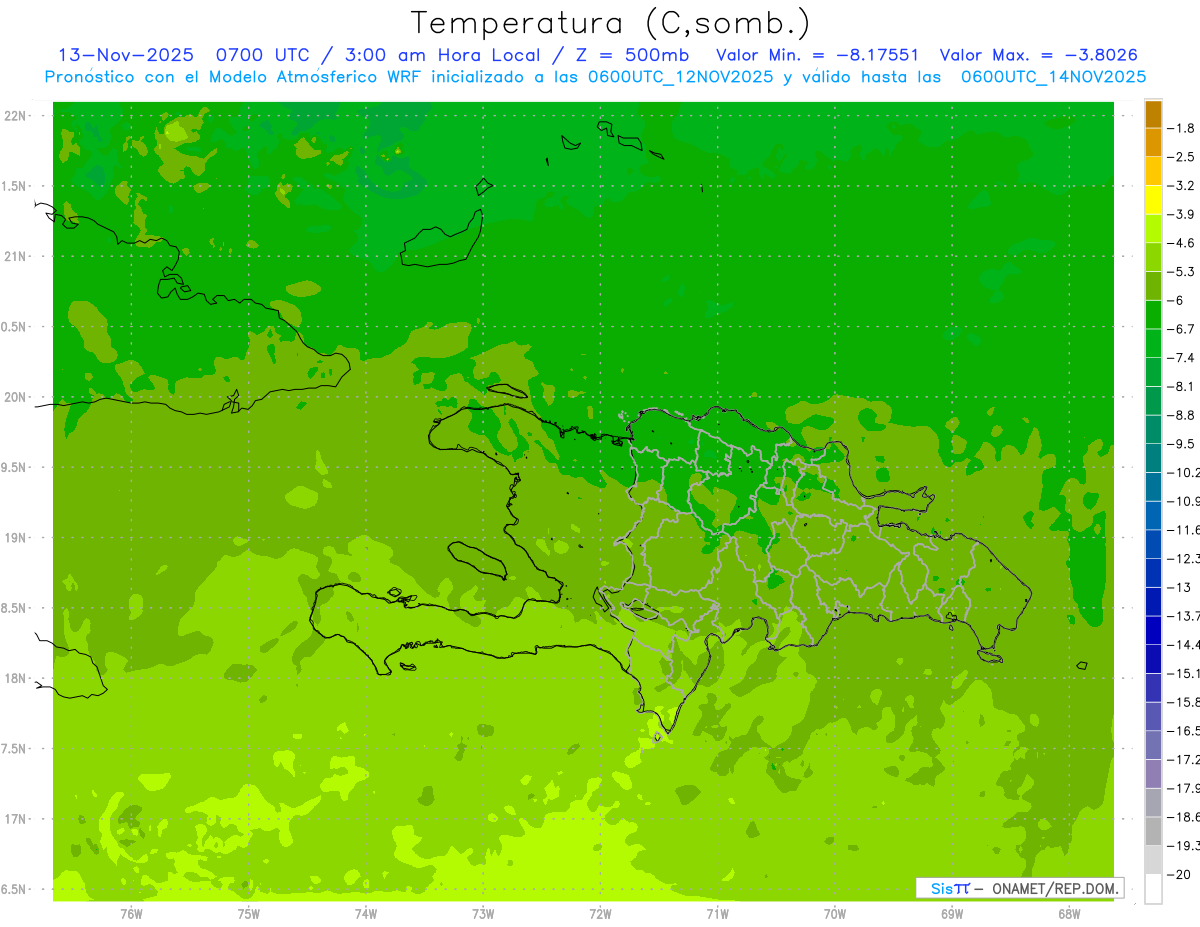1200x927 pixels.
Task: Click the "-3.2" color bar value
Action: (1182, 186)
